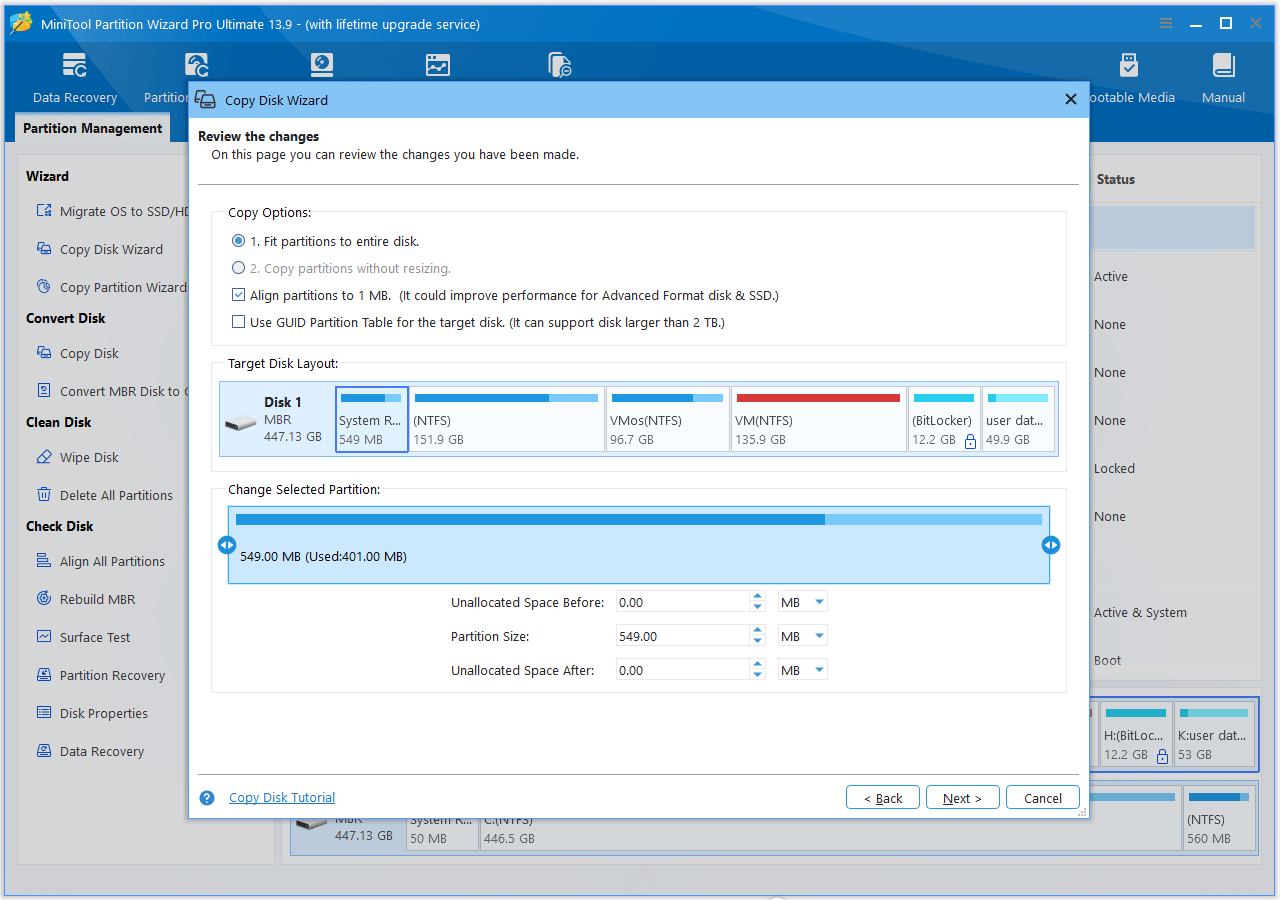Open the hamburger menu in title bar
Image resolution: width=1280 pixels, height=900 pixels.
[1166, 23]
